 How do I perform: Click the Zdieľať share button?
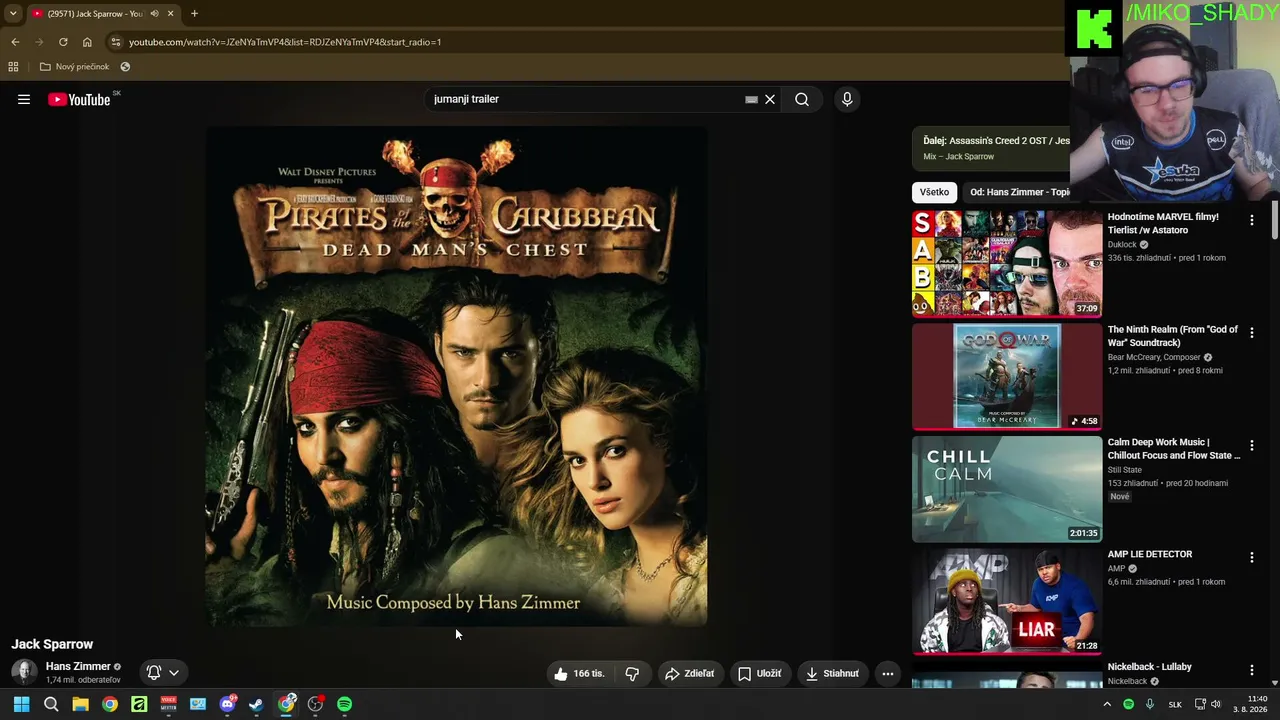(x=690, y=674)
